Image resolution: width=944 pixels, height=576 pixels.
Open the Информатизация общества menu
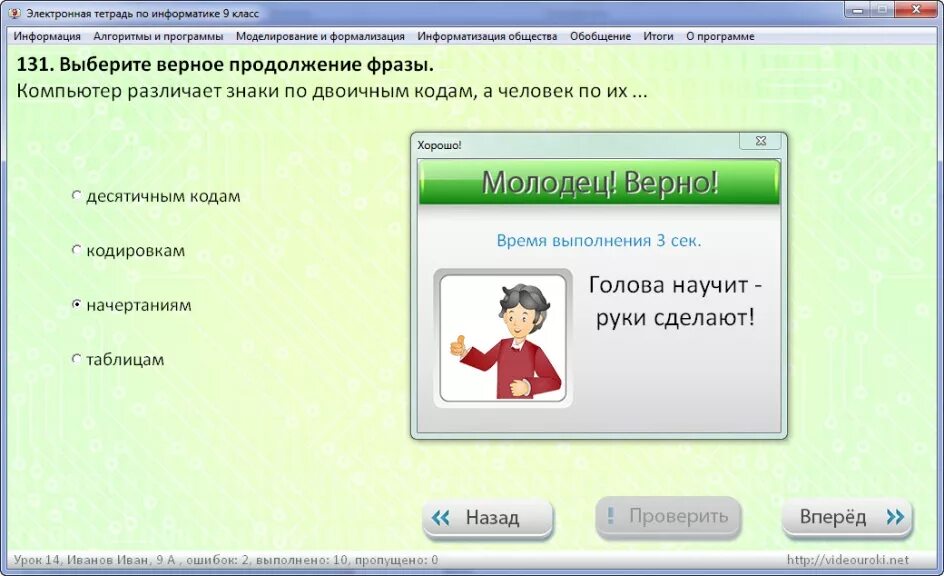pyautogui.click(x=487, y=36)
